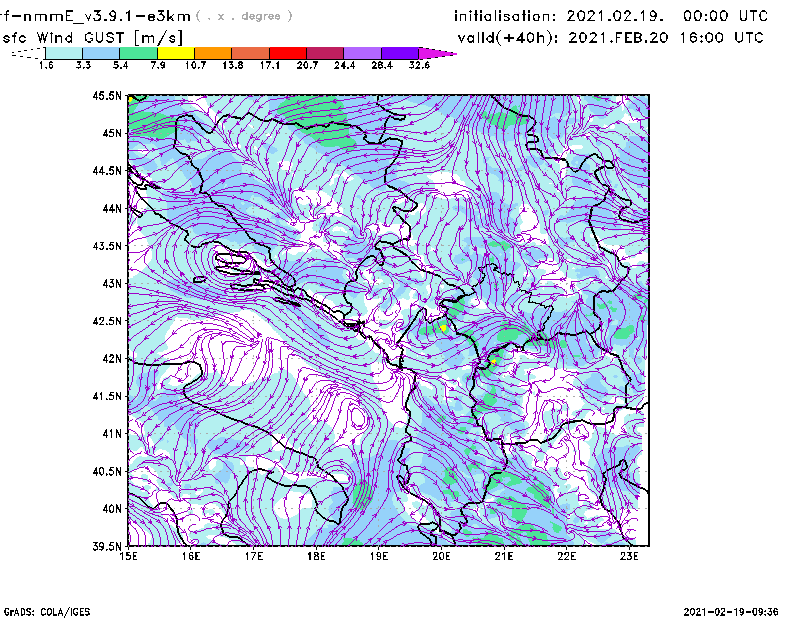The width and height of the screenshot is (800, 618).
Task: Click the 43.5N latitude label
Action: point(107,246)
